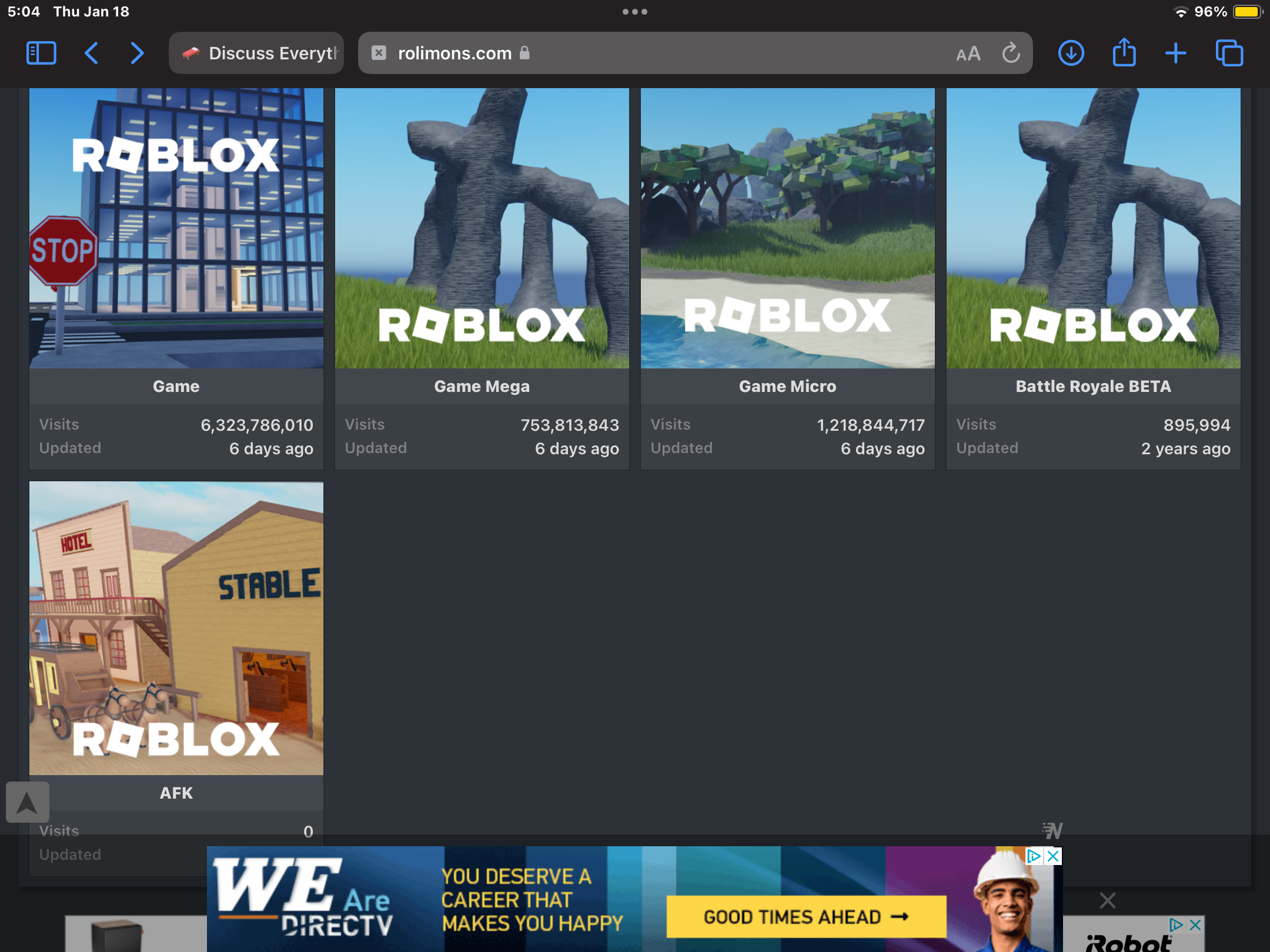Open the Game Mega title link
Screen dimensions: 1270x952
(482, 386)
